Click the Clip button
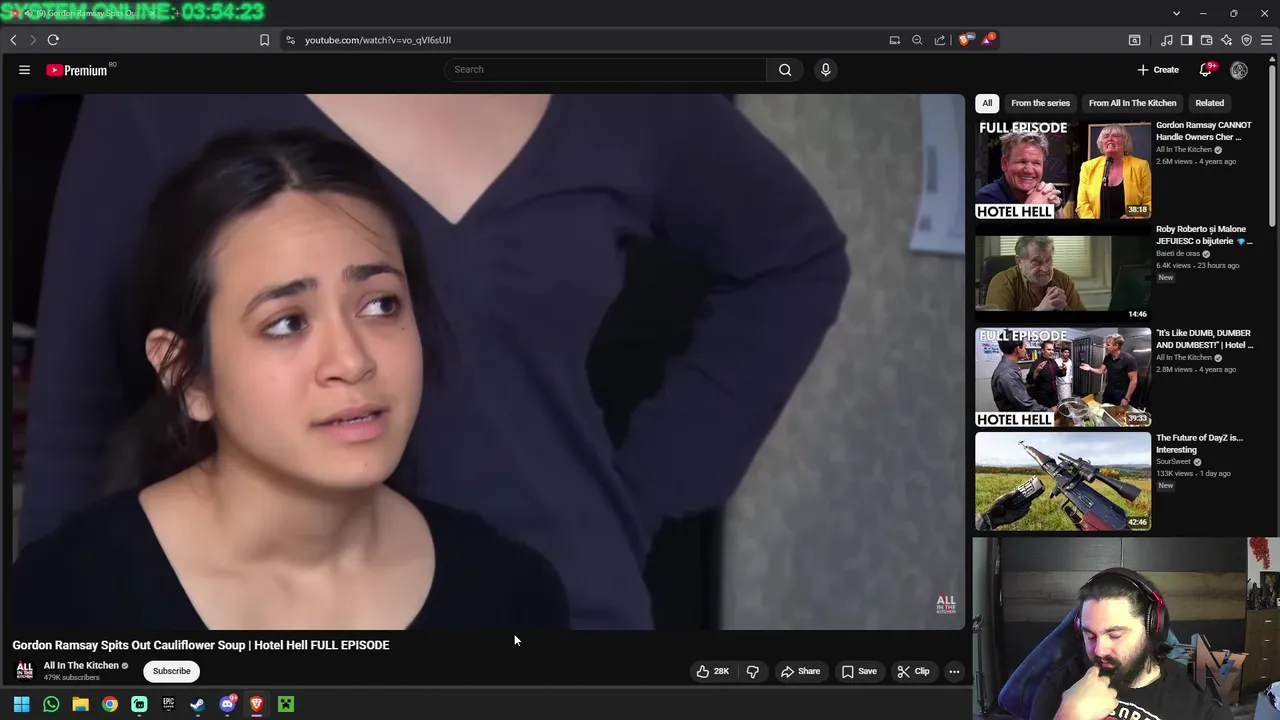The image size is (1280, 720). point(913,671)
